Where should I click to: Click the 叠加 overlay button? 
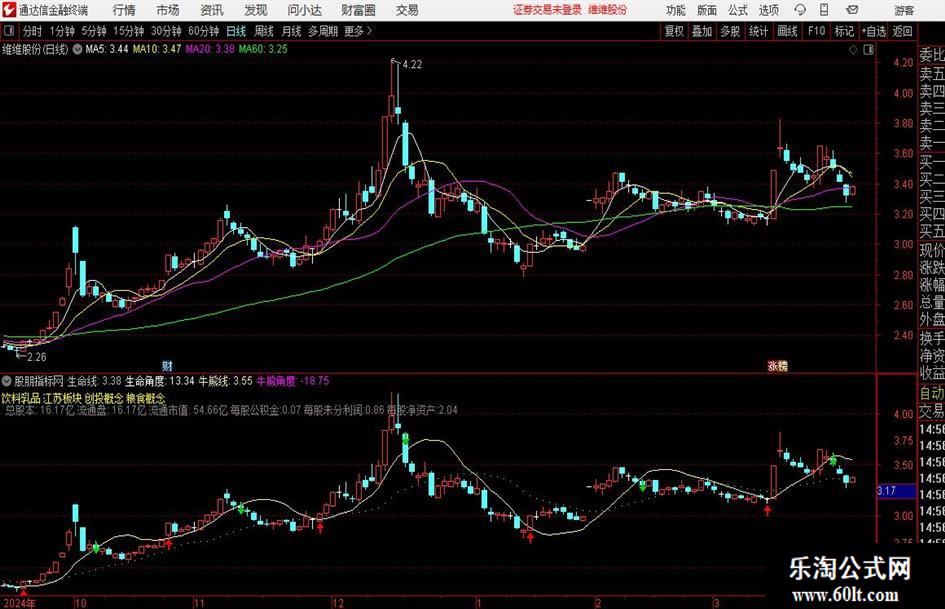pos(702,31)
